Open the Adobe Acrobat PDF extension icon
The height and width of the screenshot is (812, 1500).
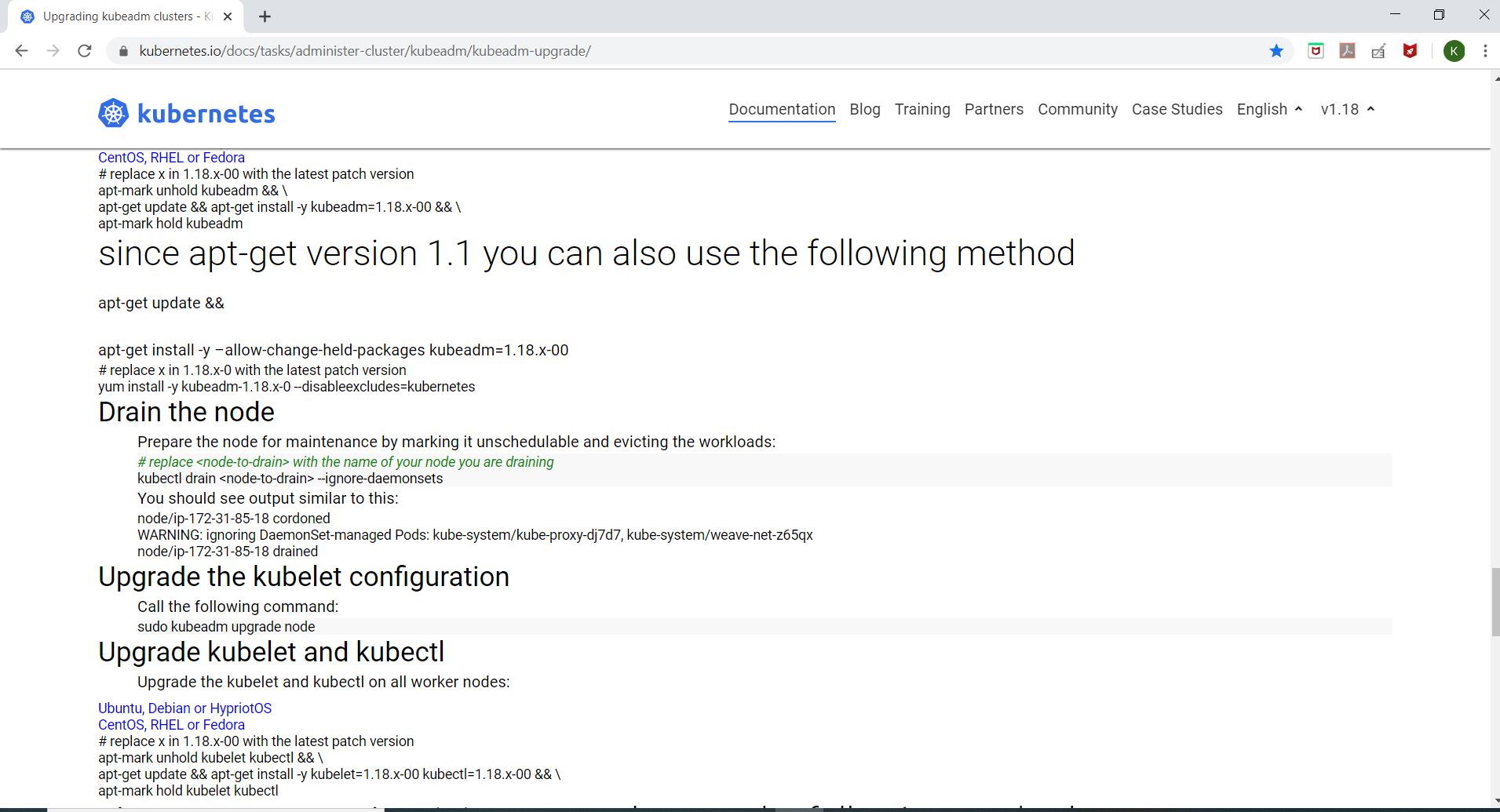[1348, 51]
